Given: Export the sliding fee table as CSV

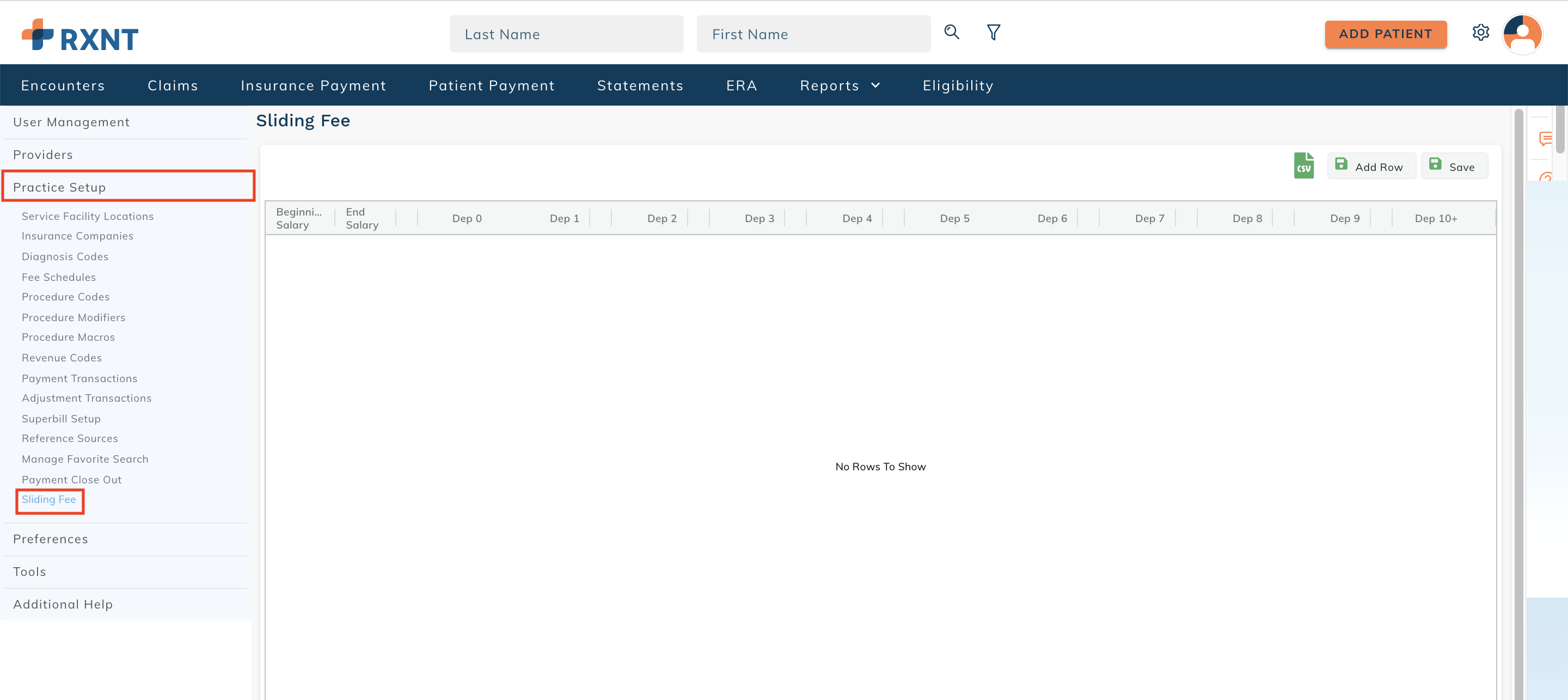Looking at the screenshot, I should coord(1303,165).
